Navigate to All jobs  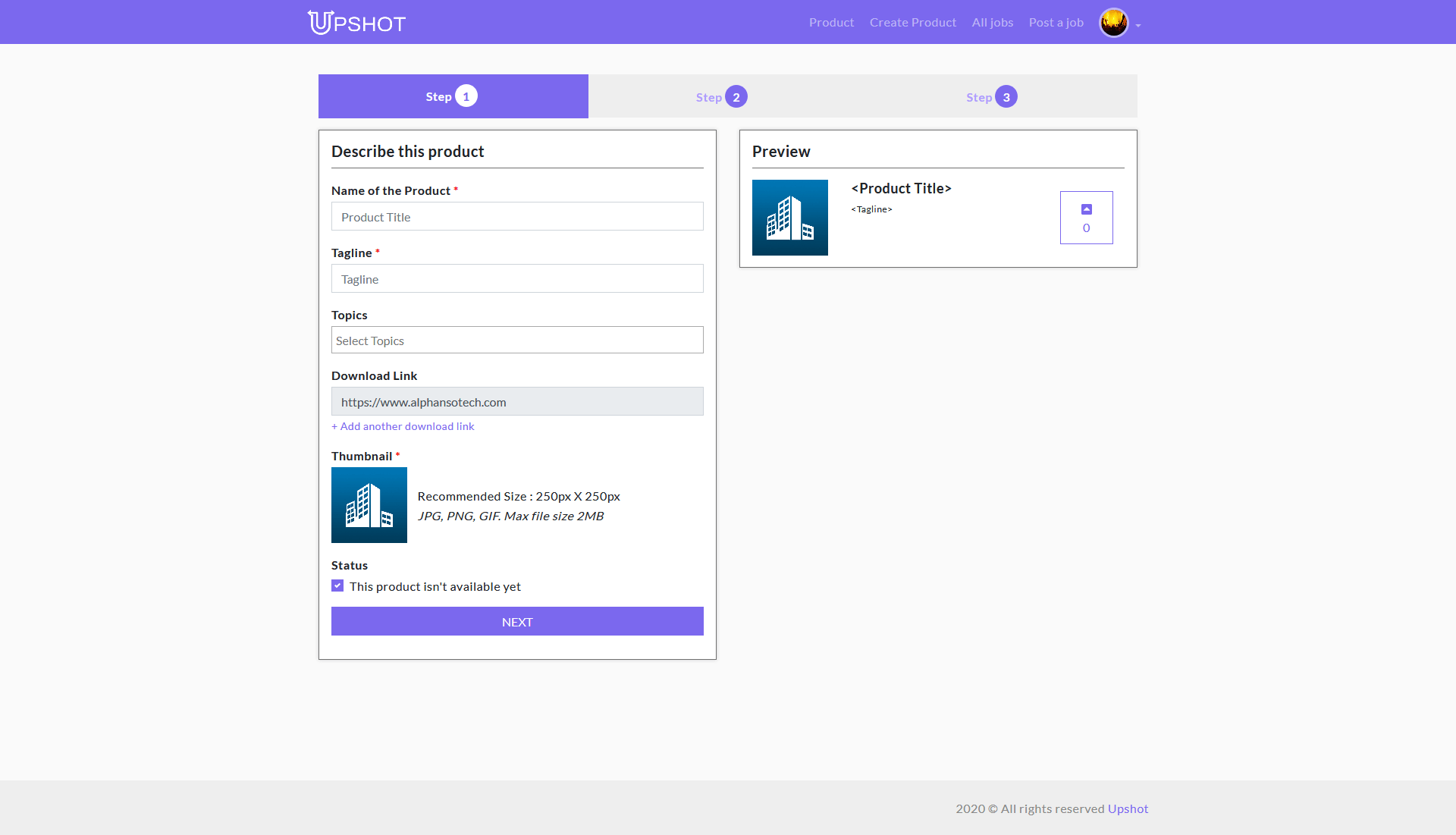click(992, 22)
